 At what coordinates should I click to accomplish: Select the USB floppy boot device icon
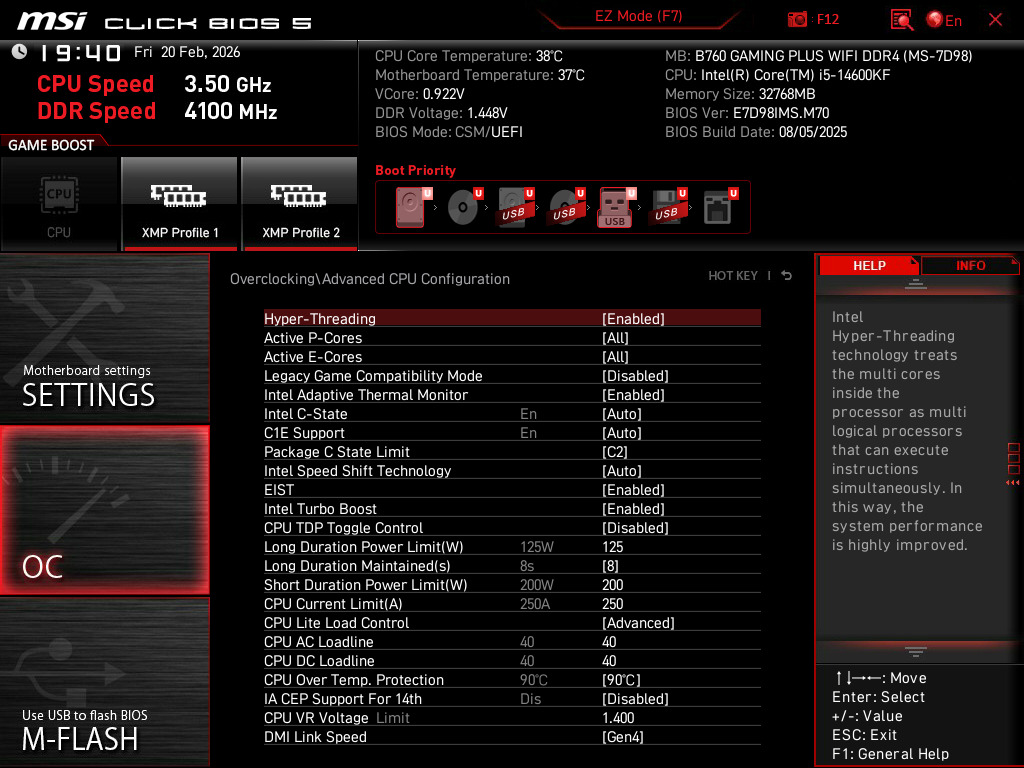(x=667, y=207)
